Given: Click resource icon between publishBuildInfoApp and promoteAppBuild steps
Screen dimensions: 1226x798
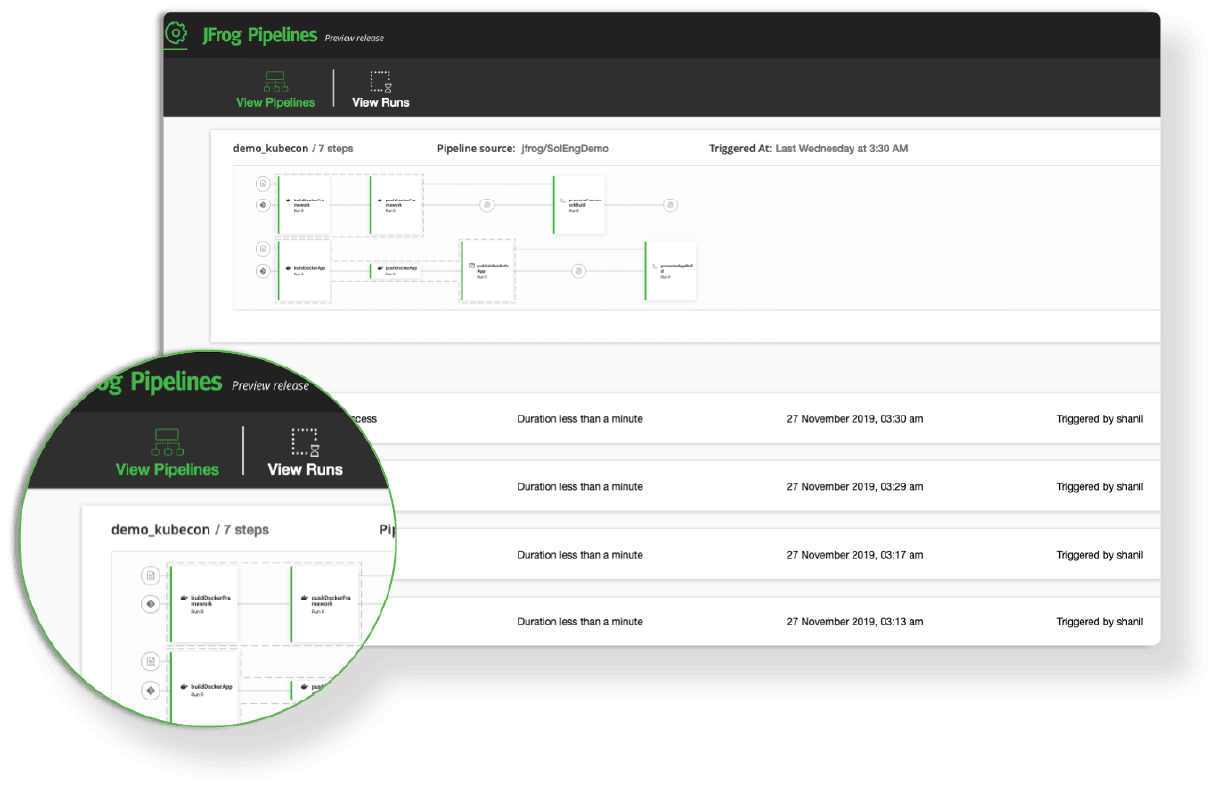Looking at the screenshot, I should point(578,270).
